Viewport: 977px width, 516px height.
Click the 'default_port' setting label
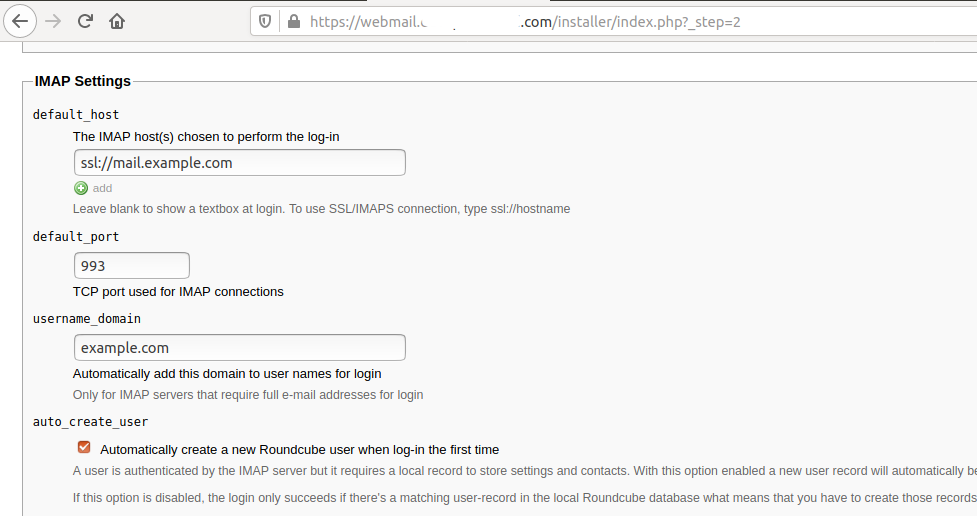pos(76,237)
